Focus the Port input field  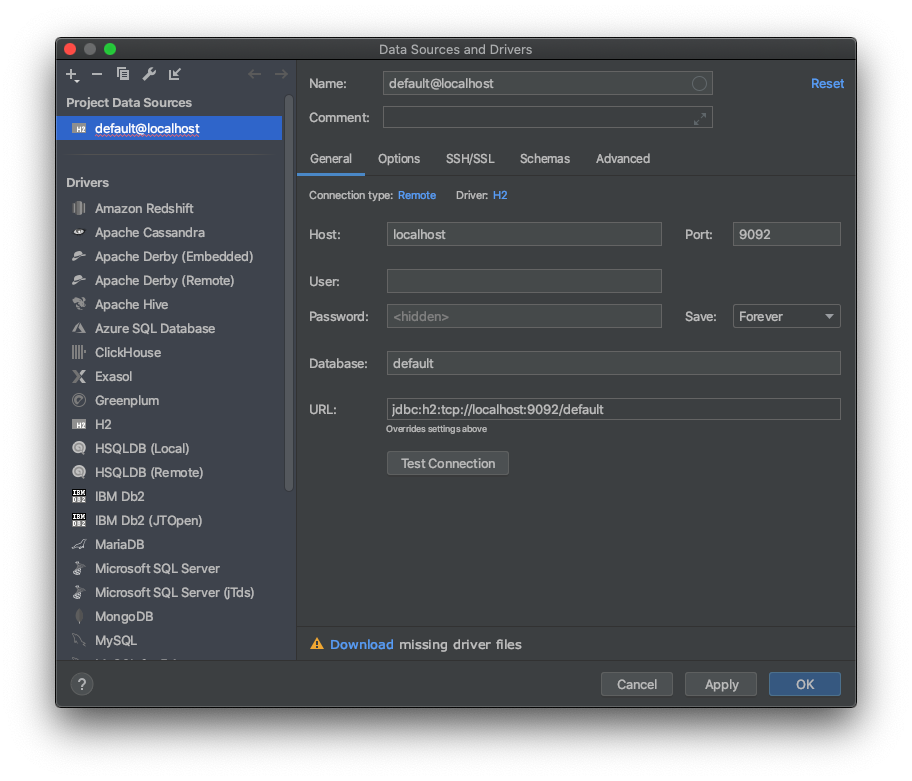click(x=786, y=234)
